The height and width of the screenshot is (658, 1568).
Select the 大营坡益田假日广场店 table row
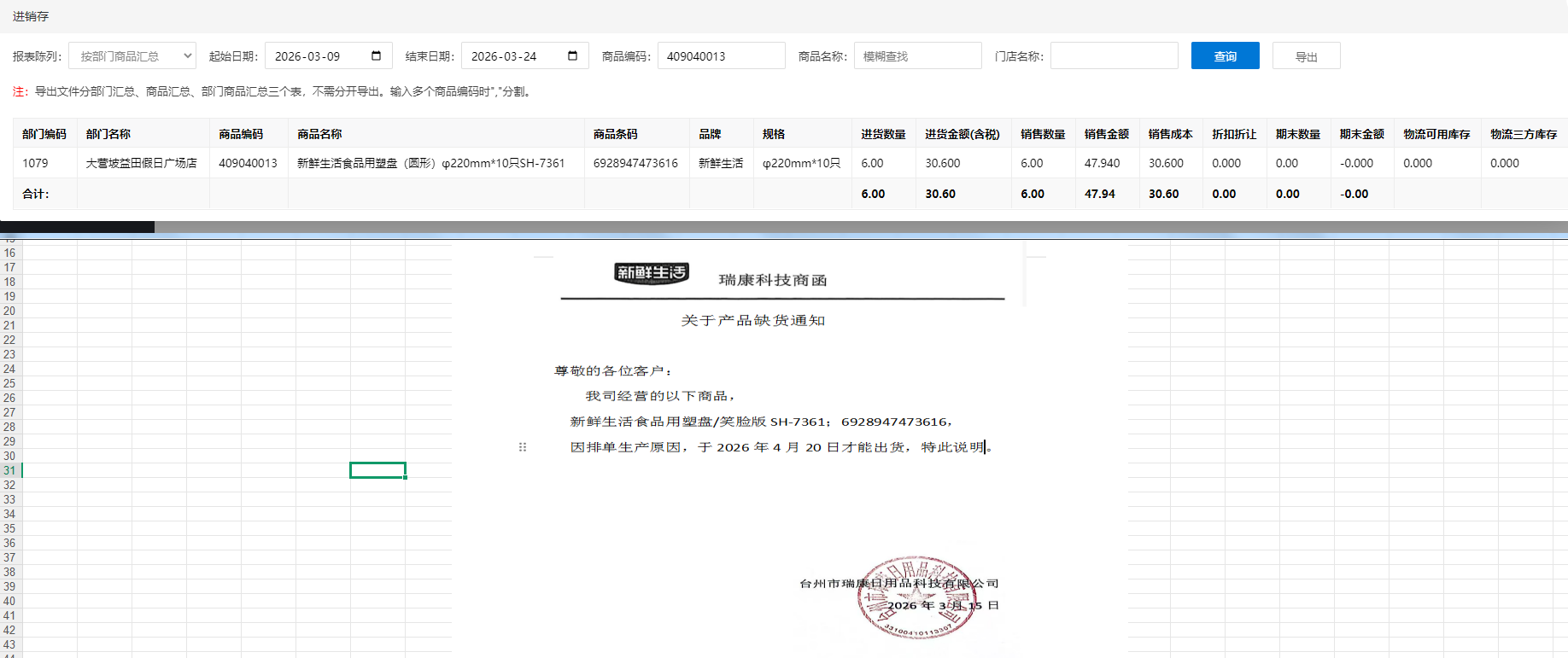click(x=142, y=163)
